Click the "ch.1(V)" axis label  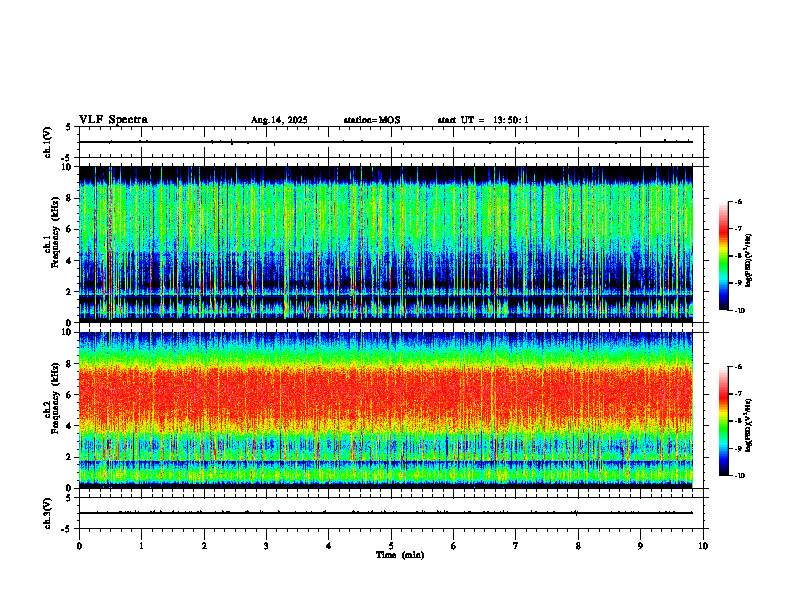click(48, 142)
